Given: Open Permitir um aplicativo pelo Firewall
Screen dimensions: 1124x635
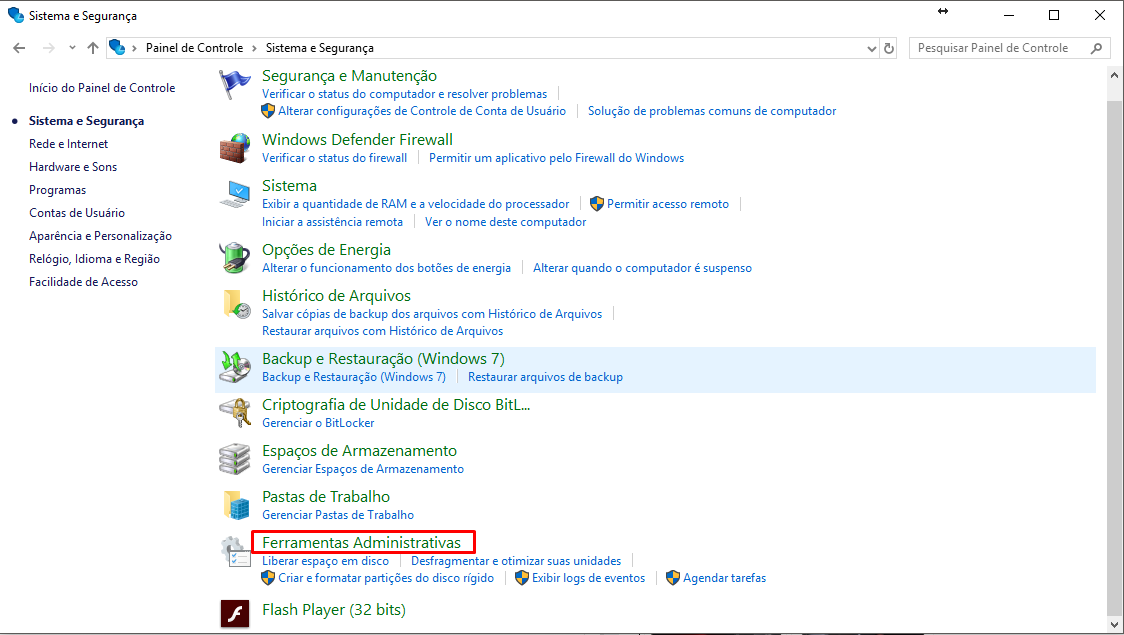Looking at the screenshot, I should [556, 158].
